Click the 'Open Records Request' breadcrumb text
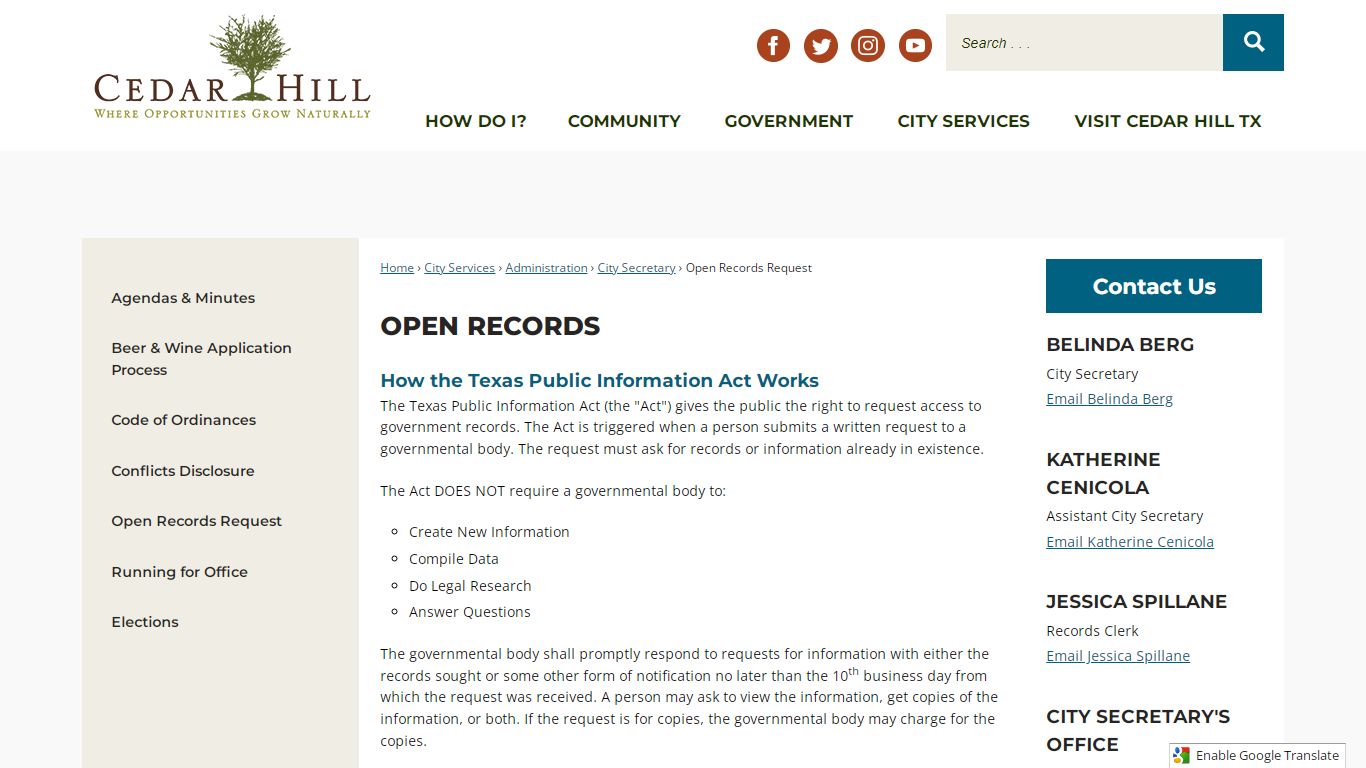The width and height of the screenshot is (1366, 768). point(749,268)
